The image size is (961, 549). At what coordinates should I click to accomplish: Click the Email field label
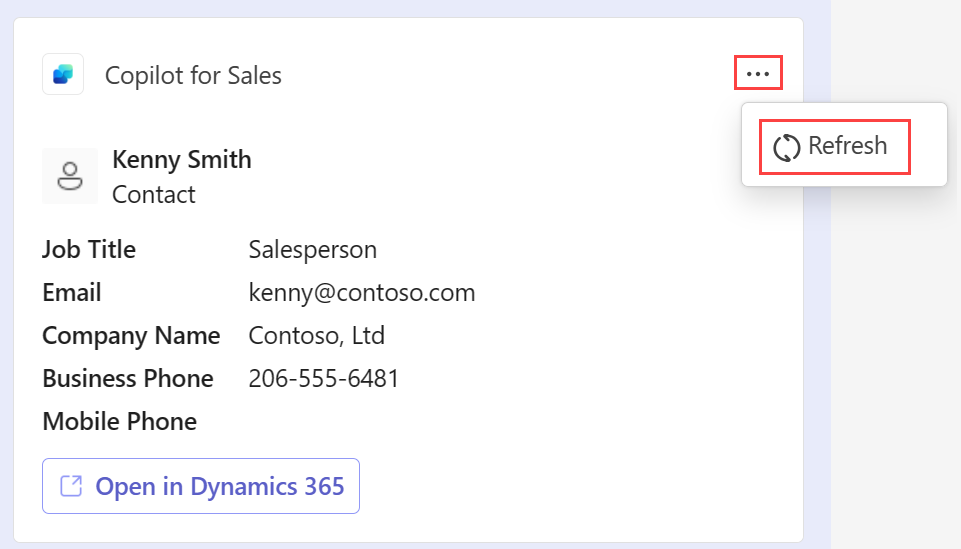[x=71, y=293]
